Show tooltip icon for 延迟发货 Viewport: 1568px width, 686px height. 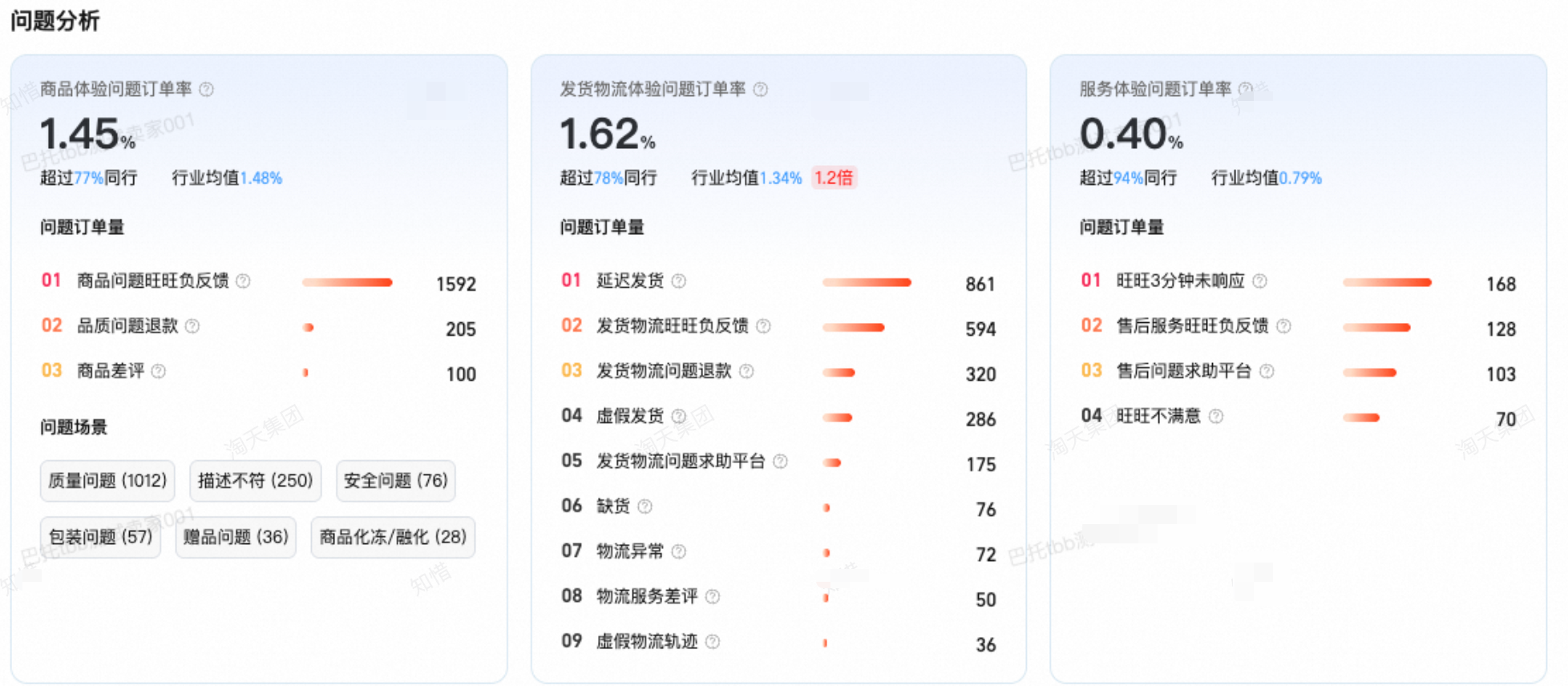coord(679,280)
